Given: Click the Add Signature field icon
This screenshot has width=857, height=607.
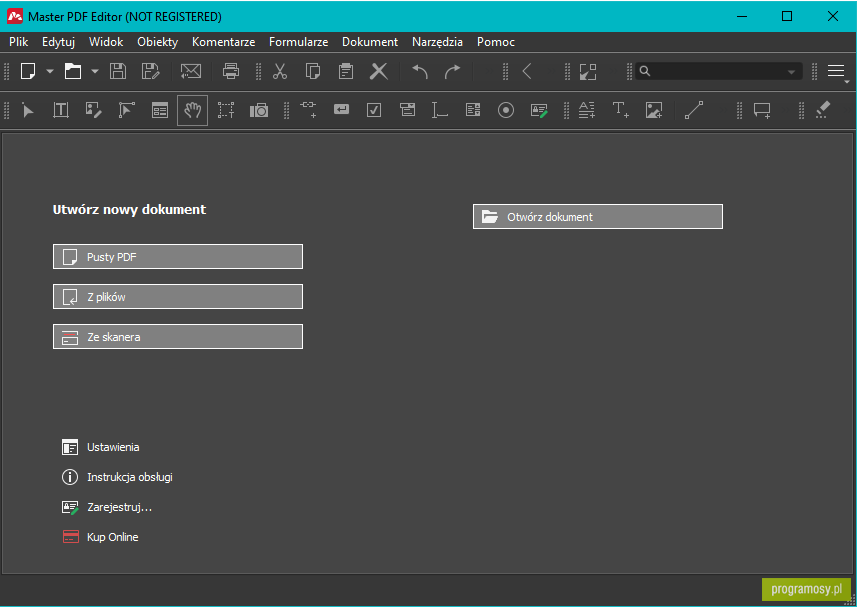Looking at the screenshot, I should pos(539,110).
